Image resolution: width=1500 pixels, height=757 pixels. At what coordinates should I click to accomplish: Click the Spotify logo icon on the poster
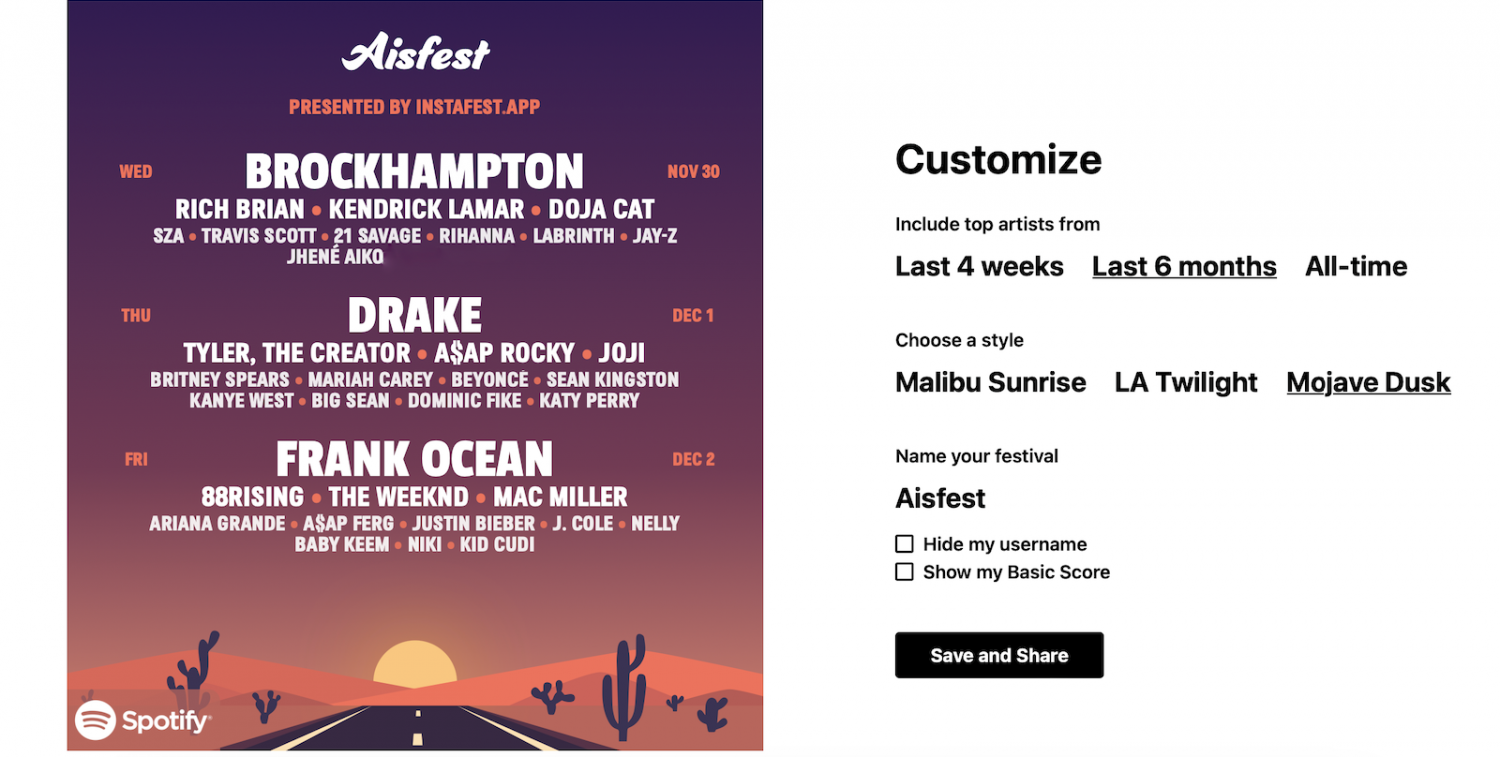click(96, 720)
